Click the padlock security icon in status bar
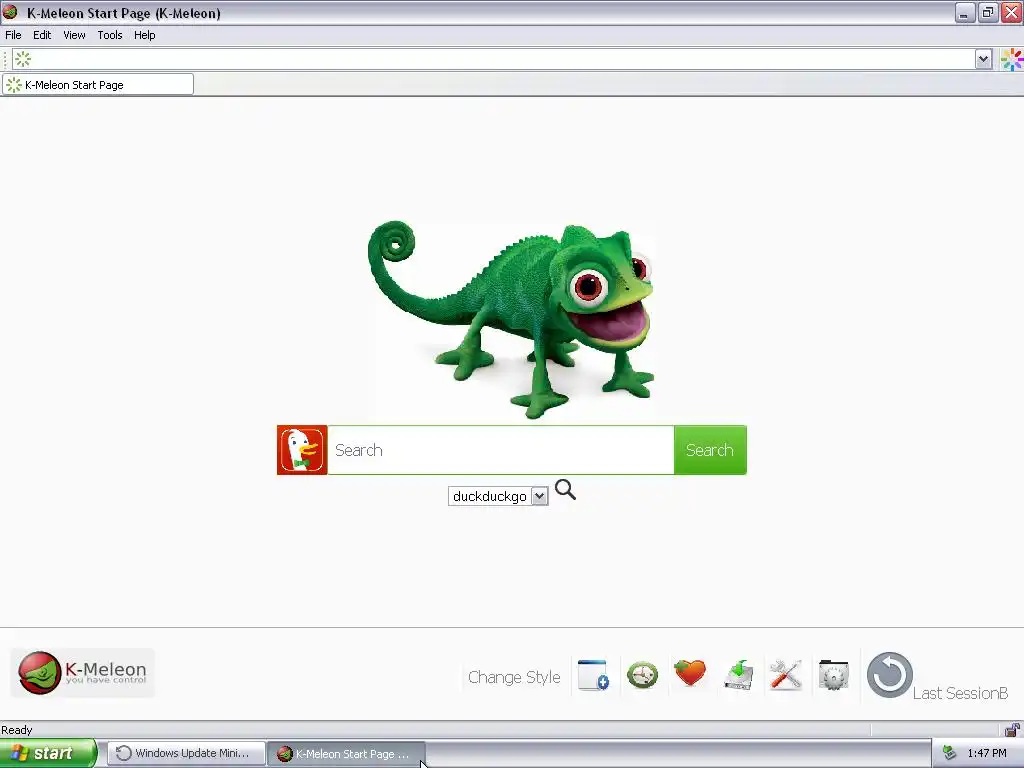Viewport: 1024px width, 768px height. tap(1012, 729)
